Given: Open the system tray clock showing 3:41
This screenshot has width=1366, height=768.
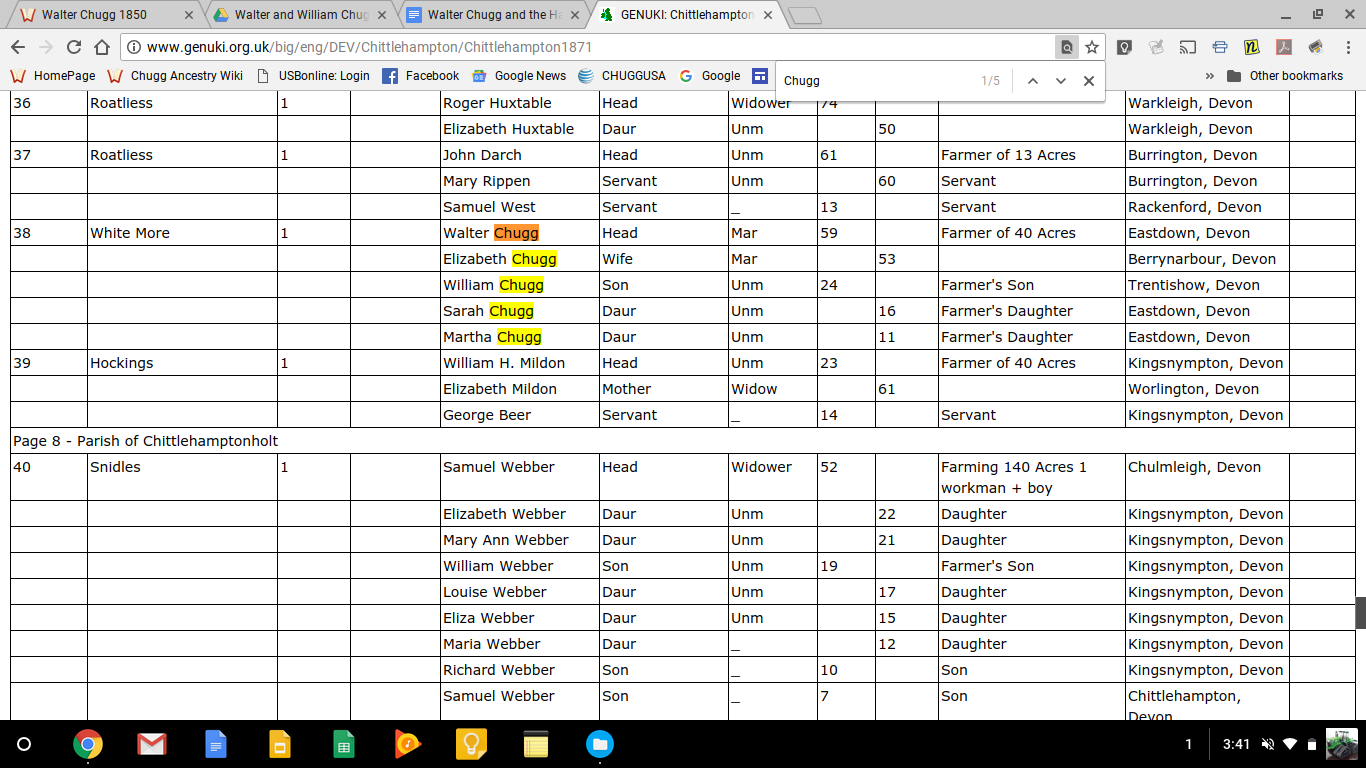Looking at the screenshot, I should tap(1236, 744).
